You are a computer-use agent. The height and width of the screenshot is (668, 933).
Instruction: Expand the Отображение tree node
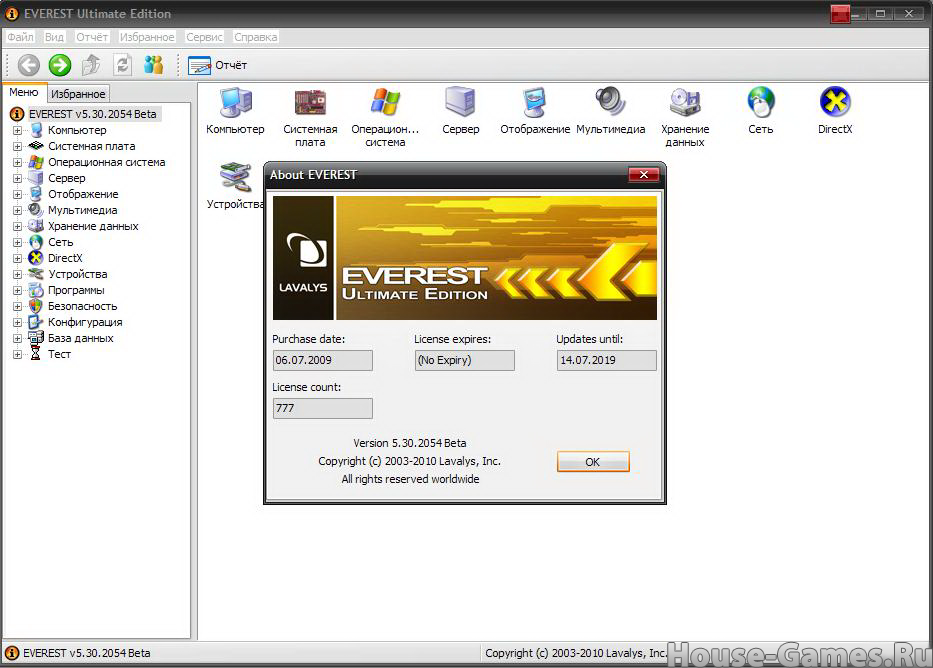pos(17,195)
